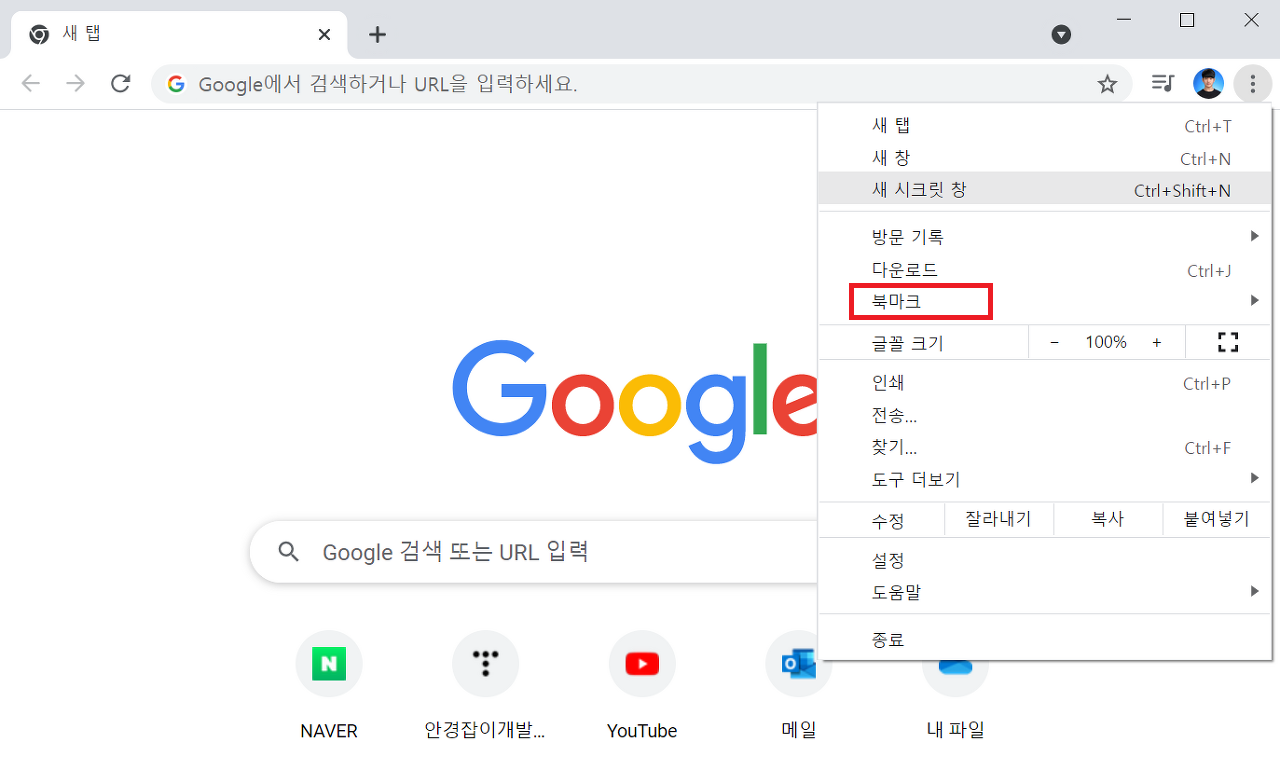Minimize the Chrome window
This screenshot has height=770, width=1280.
pyautogui.click(x=1124, y=20)
